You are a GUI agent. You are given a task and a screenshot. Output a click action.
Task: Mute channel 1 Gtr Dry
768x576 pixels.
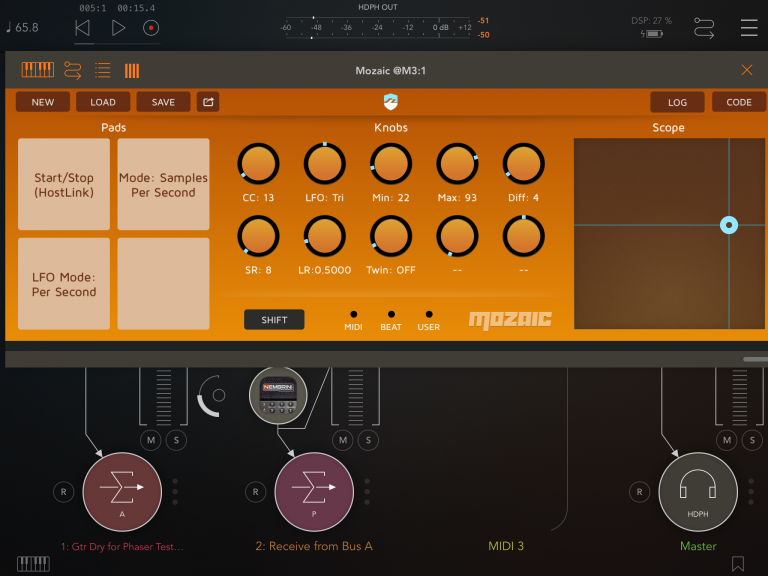[151, 440]
